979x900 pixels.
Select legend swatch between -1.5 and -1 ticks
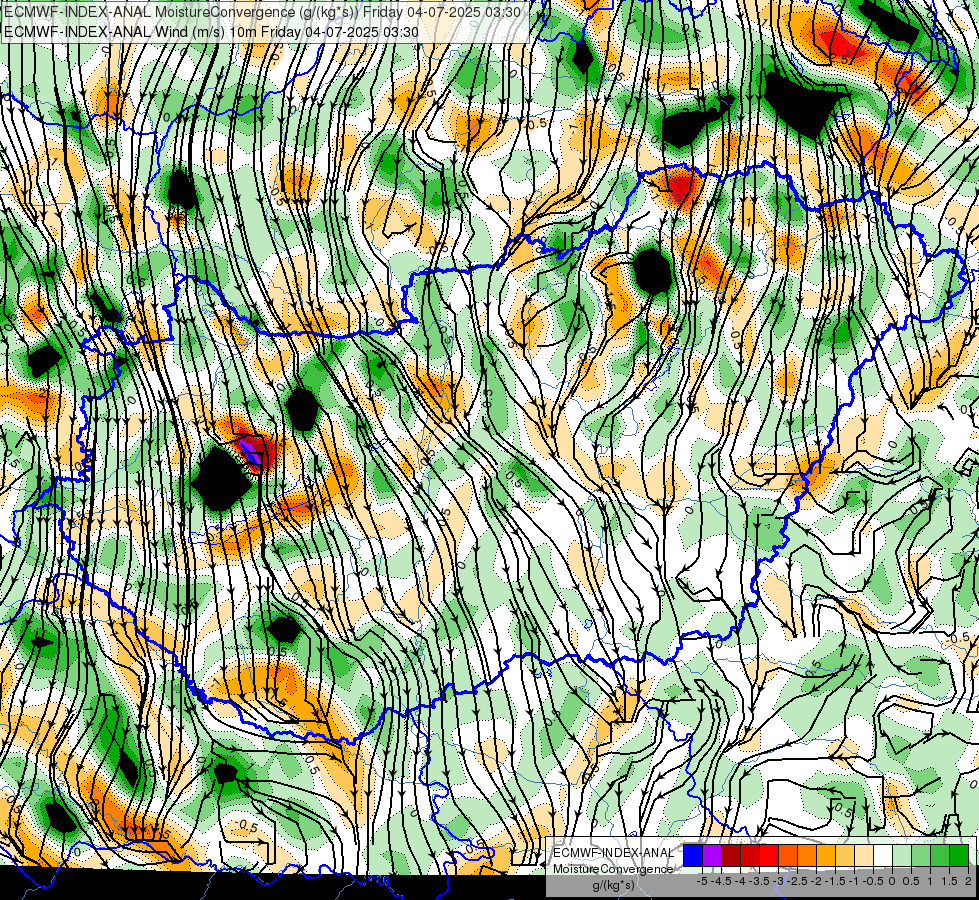coord(845,855)
